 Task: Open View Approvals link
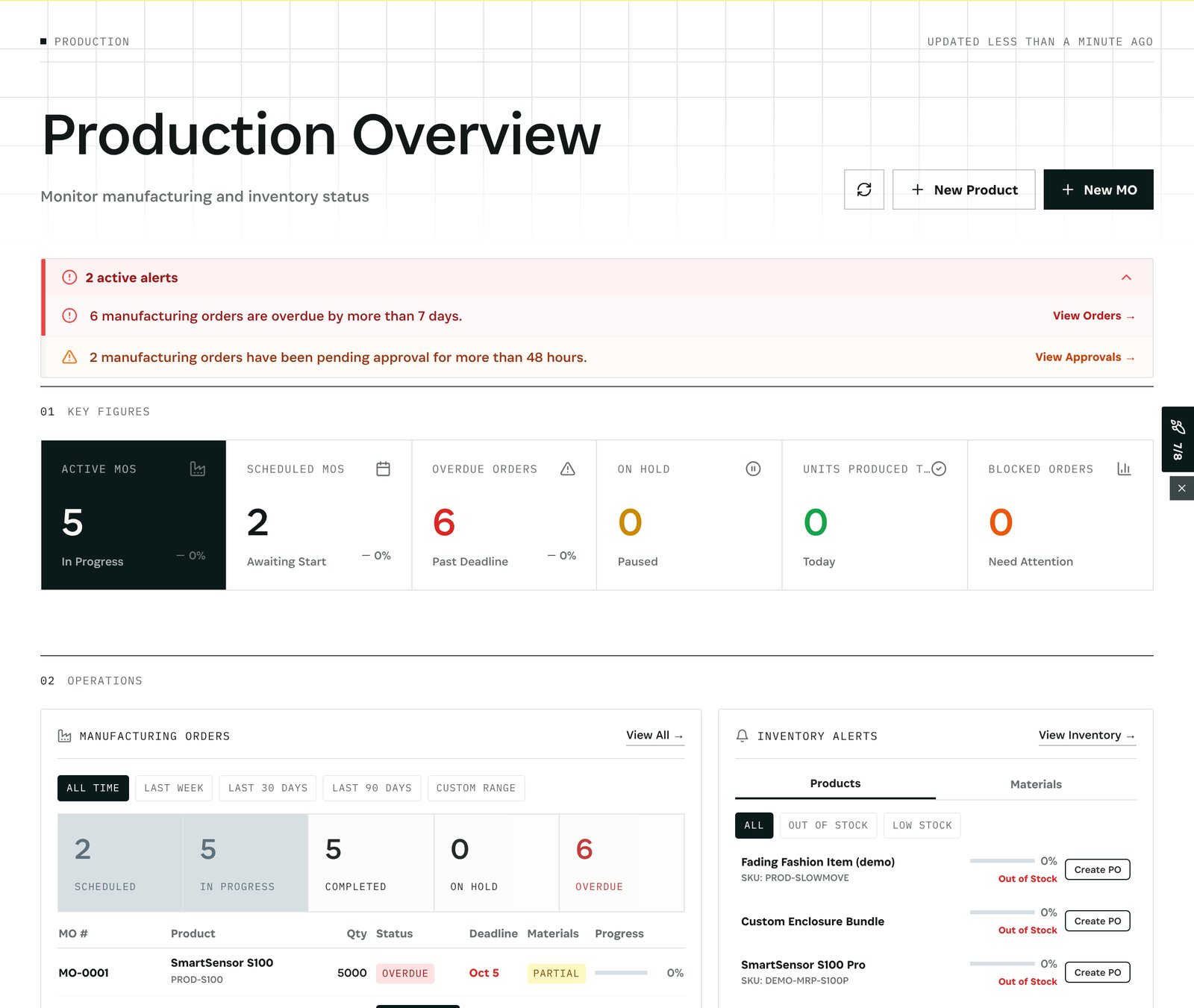point(1084,357)
